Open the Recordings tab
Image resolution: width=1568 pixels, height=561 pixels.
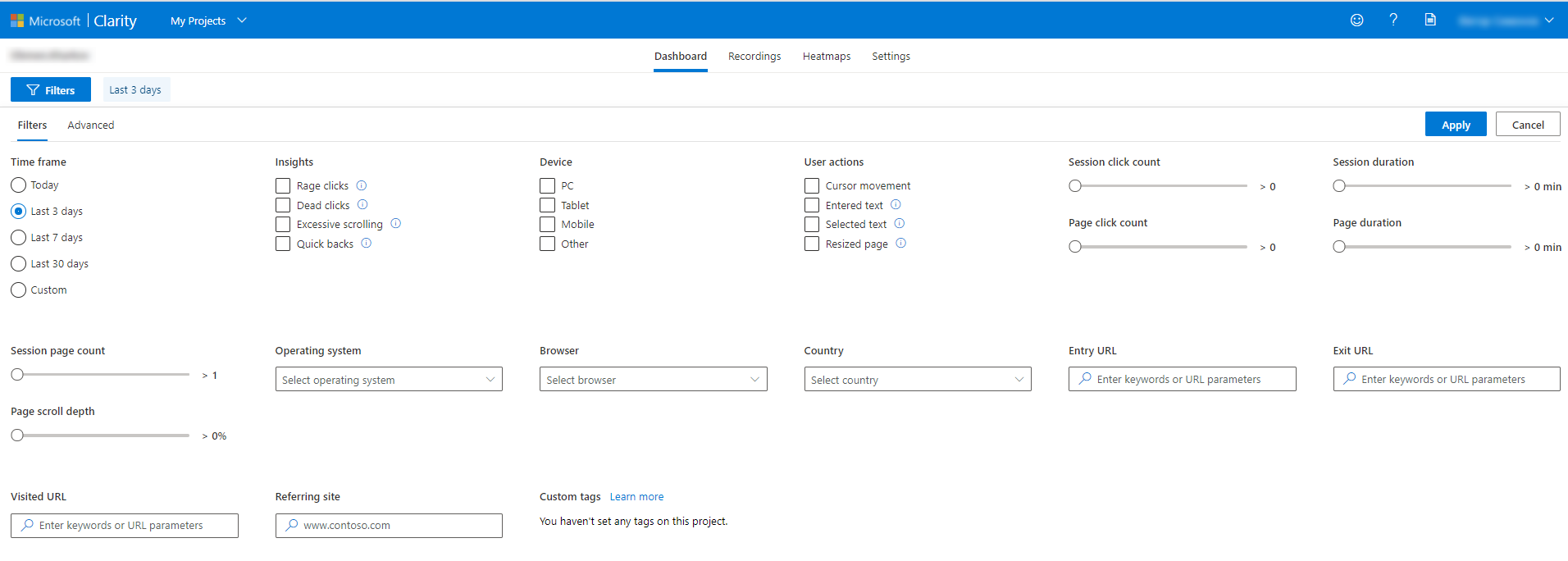tap(754, 56)
